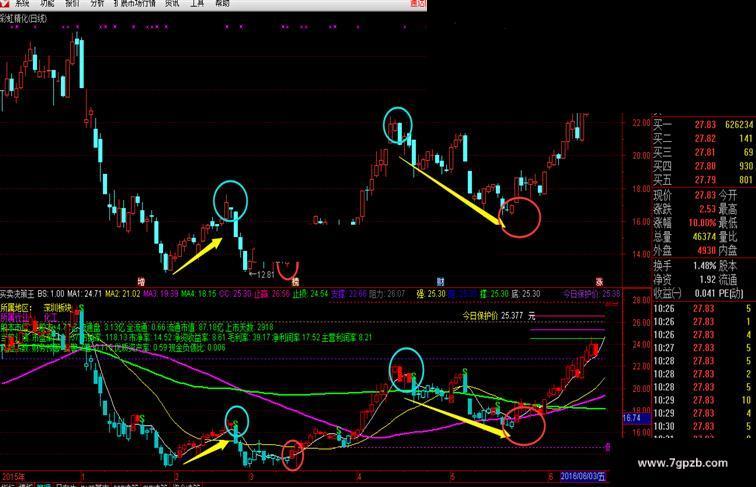Open the 功能 menu
Screen dimensions: 756x487
[x=47, y=3]
